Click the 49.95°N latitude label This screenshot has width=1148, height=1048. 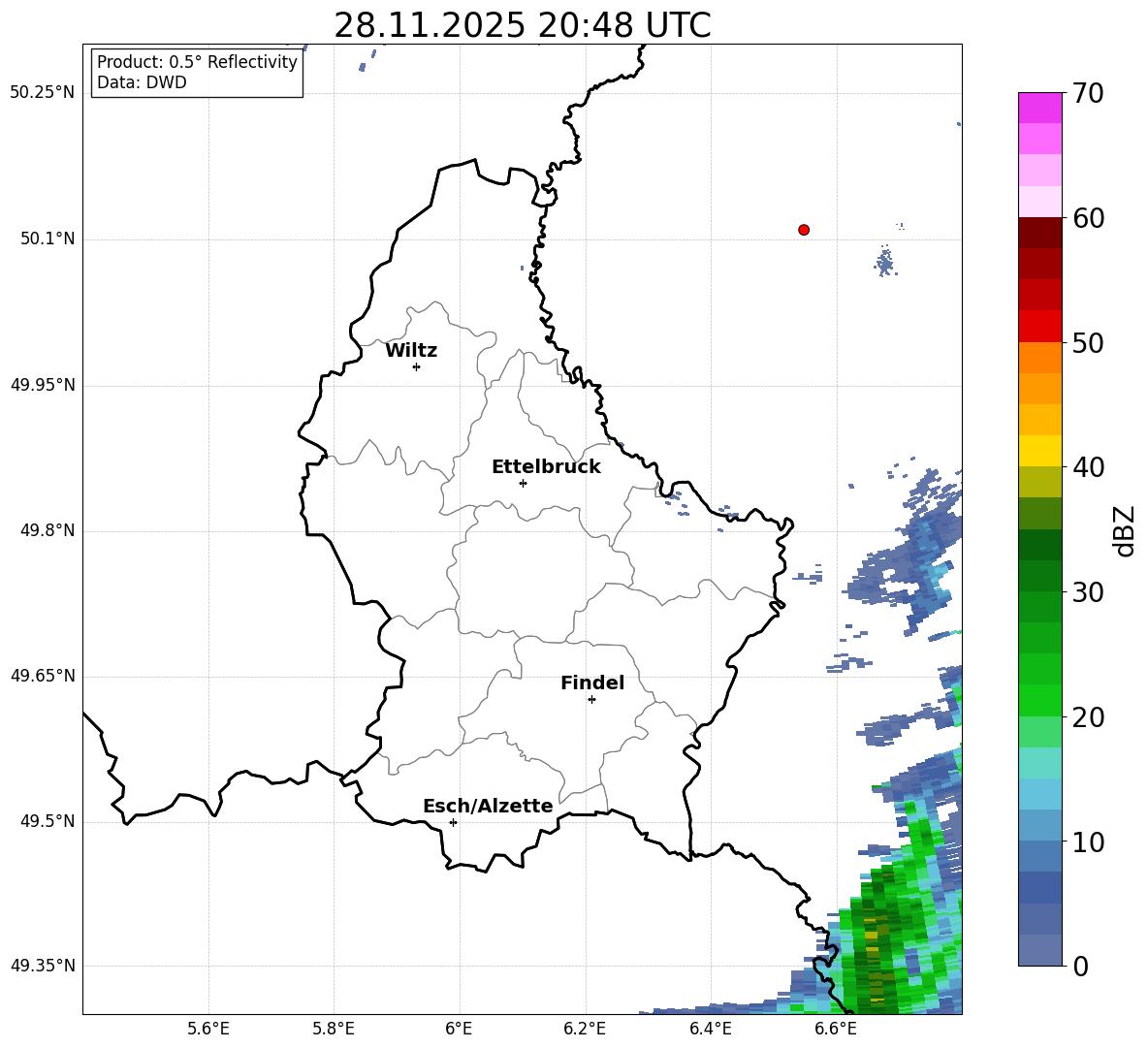click(43, 385)
